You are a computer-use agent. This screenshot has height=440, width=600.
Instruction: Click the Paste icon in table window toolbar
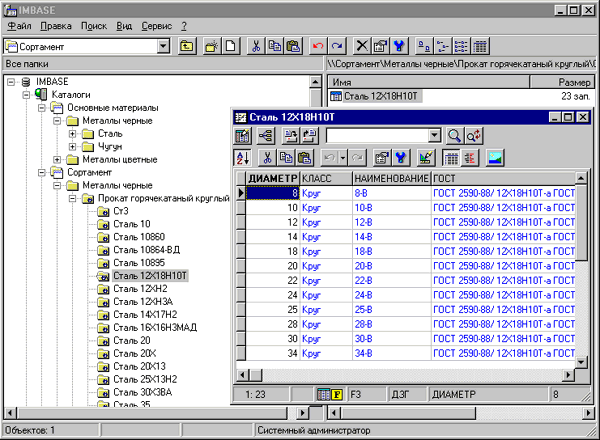(304, 157)
